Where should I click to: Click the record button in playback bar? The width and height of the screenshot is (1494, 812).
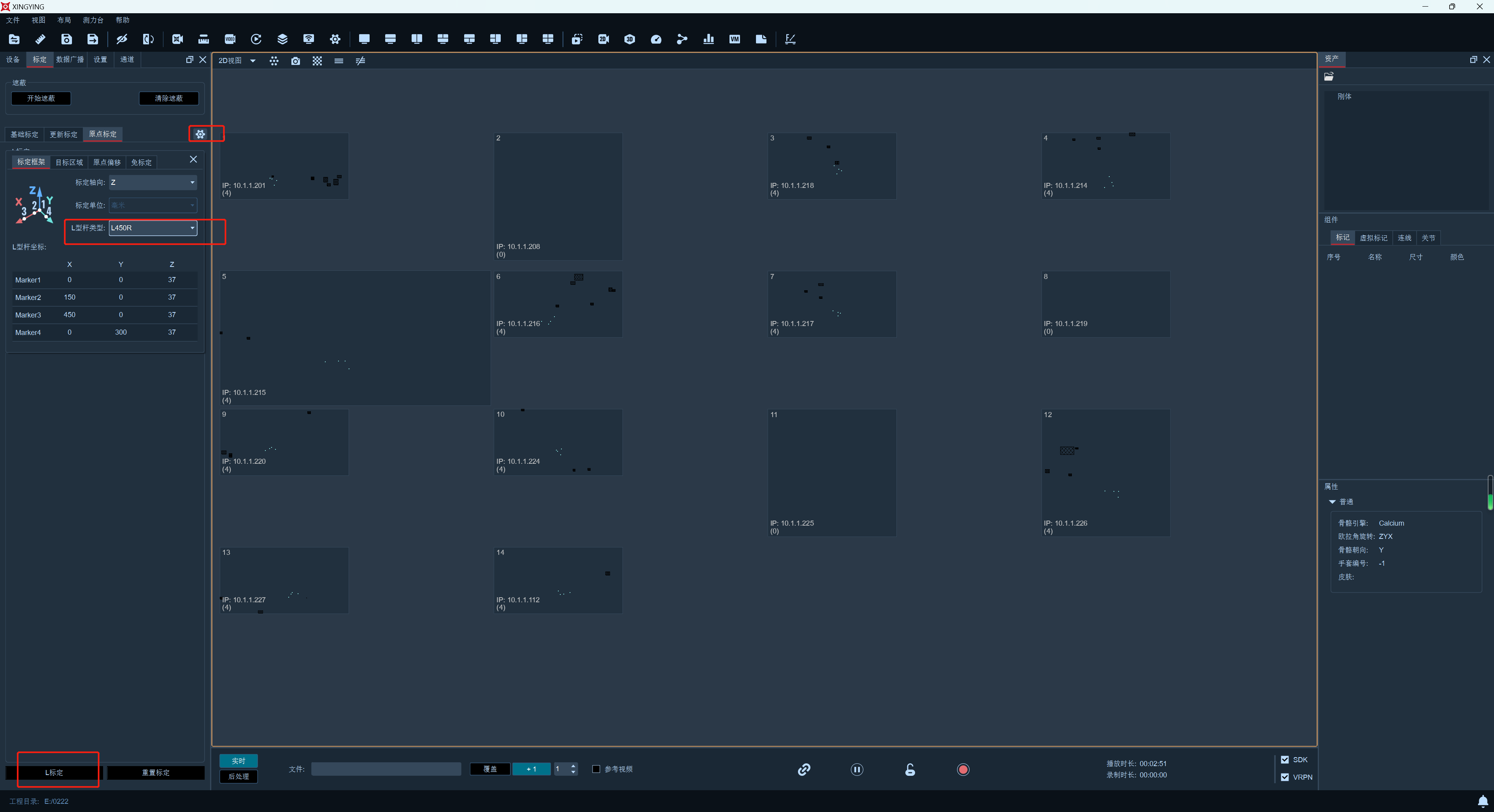pyautogui.click(x=963, y=769)
